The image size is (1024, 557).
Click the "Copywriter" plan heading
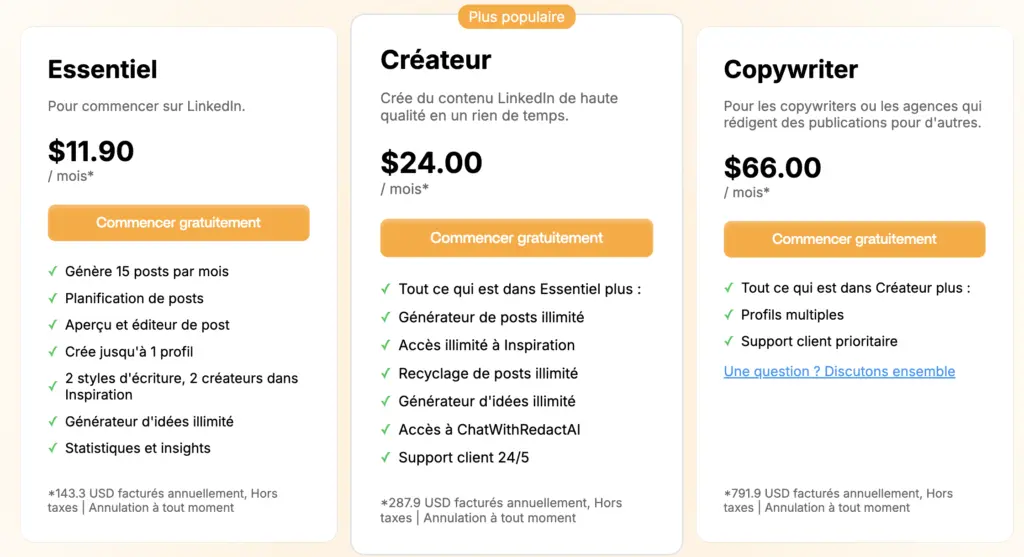[x=791, y=69]
